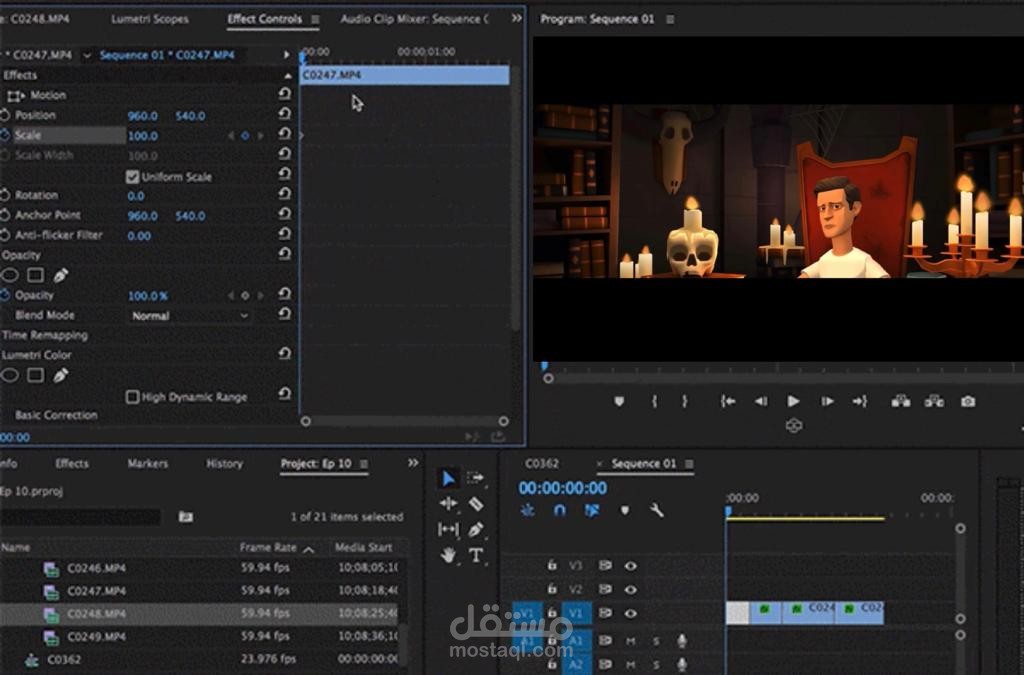Reset the Motion effect
This screenshot has width=1024, height=675.
[285, 94]
